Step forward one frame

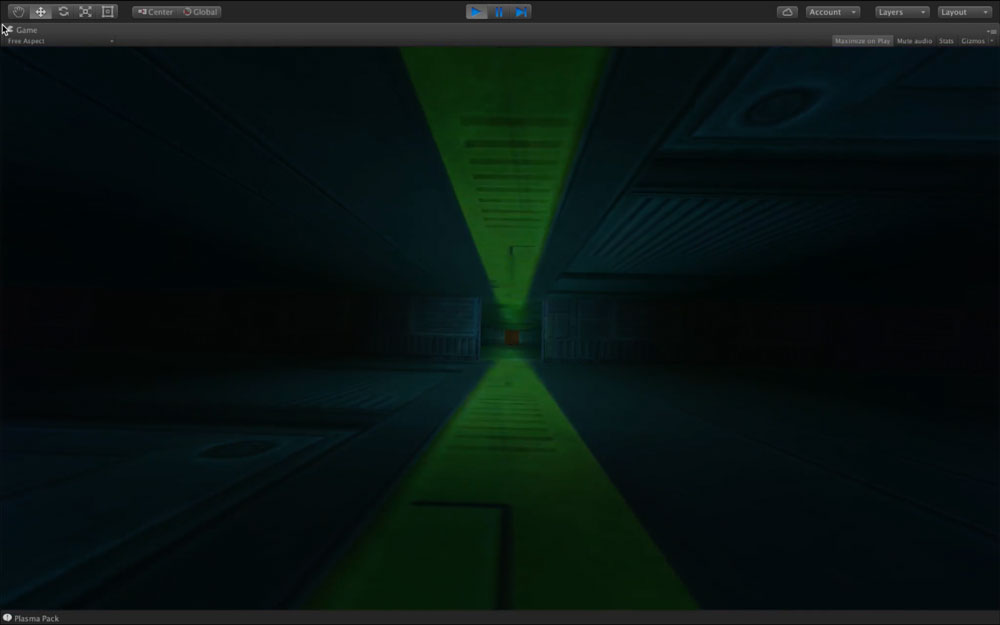point(521,12)
